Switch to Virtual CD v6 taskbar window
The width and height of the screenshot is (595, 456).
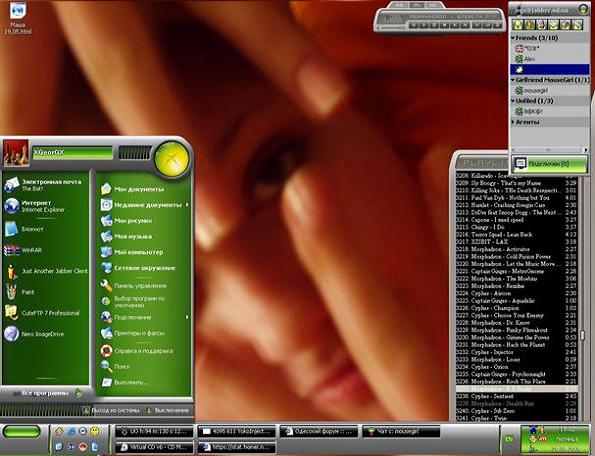pyautogui.click(x=154, y=447)
